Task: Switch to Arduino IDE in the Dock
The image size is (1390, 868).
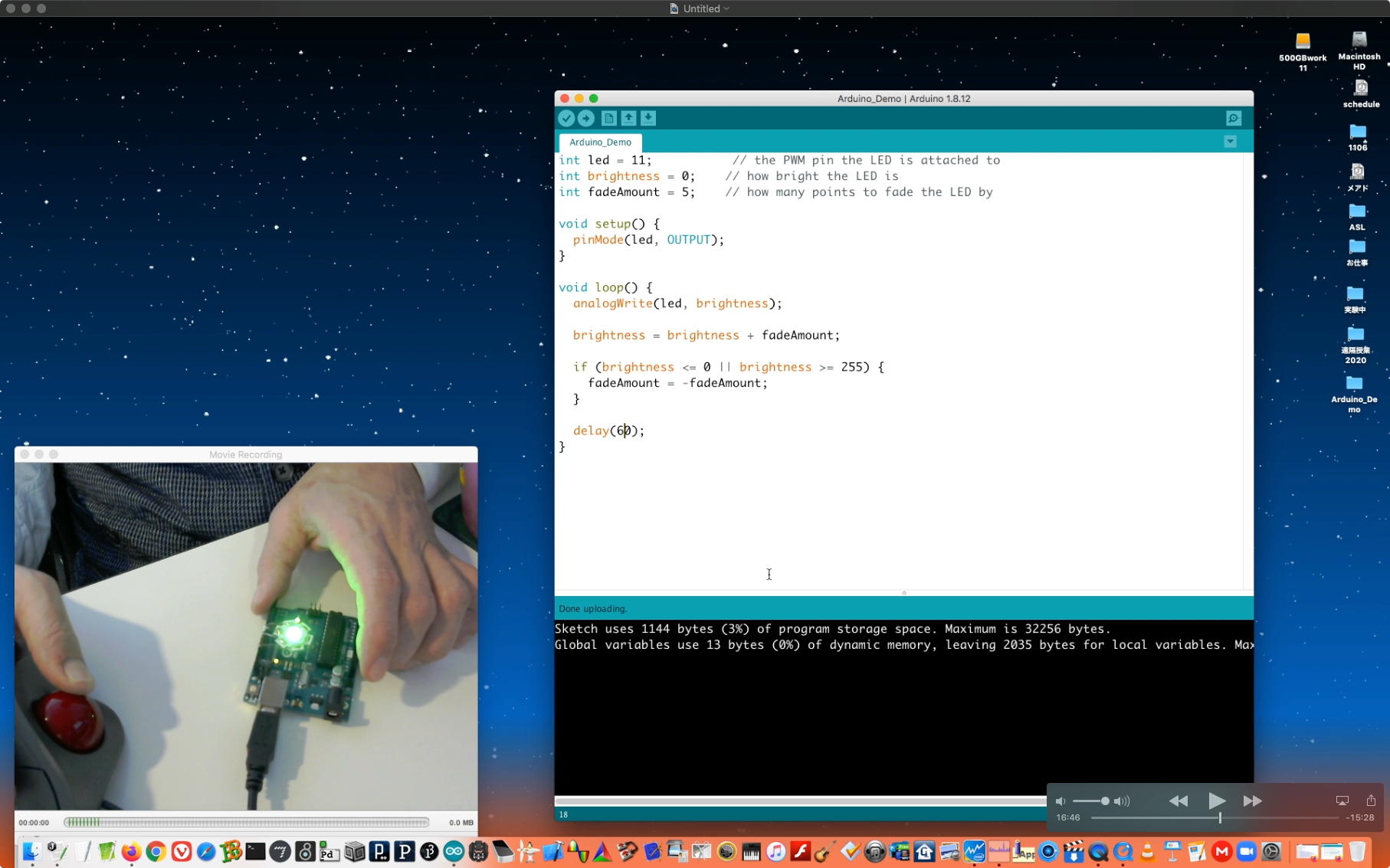Action: (454, 851)
